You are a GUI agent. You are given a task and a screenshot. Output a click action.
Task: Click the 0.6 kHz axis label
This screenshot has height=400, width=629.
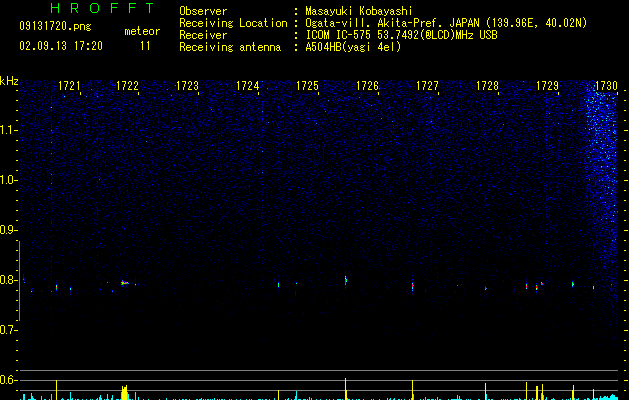pos(9,380)
